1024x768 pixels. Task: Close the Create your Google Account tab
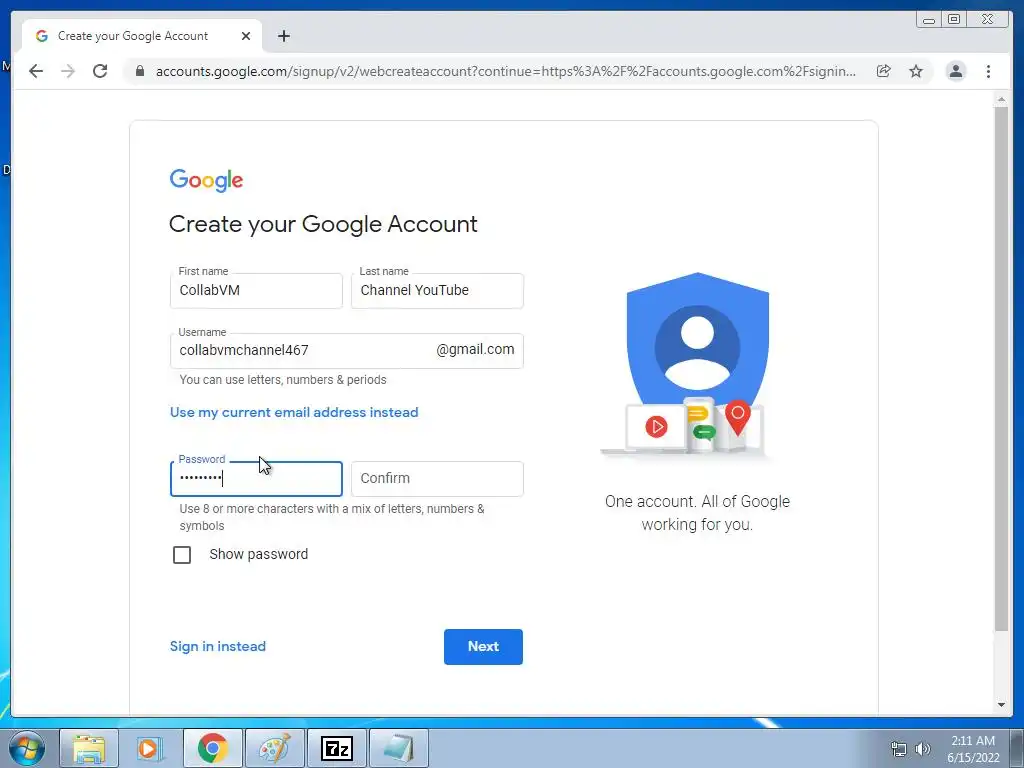[246, 36]
